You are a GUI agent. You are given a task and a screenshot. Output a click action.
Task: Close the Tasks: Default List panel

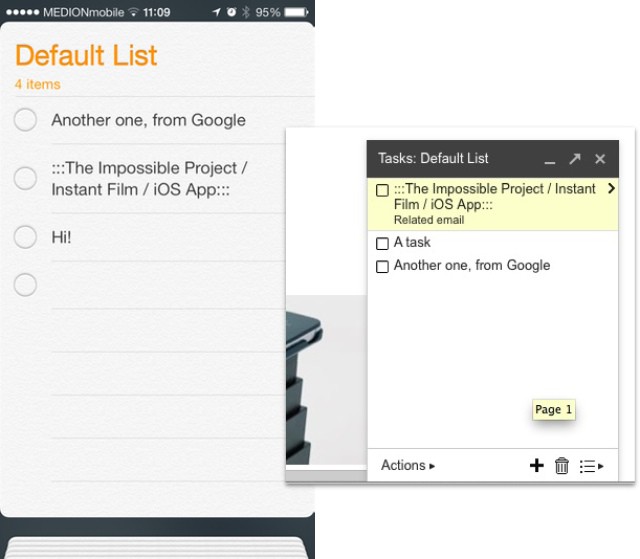pos(600,159)
